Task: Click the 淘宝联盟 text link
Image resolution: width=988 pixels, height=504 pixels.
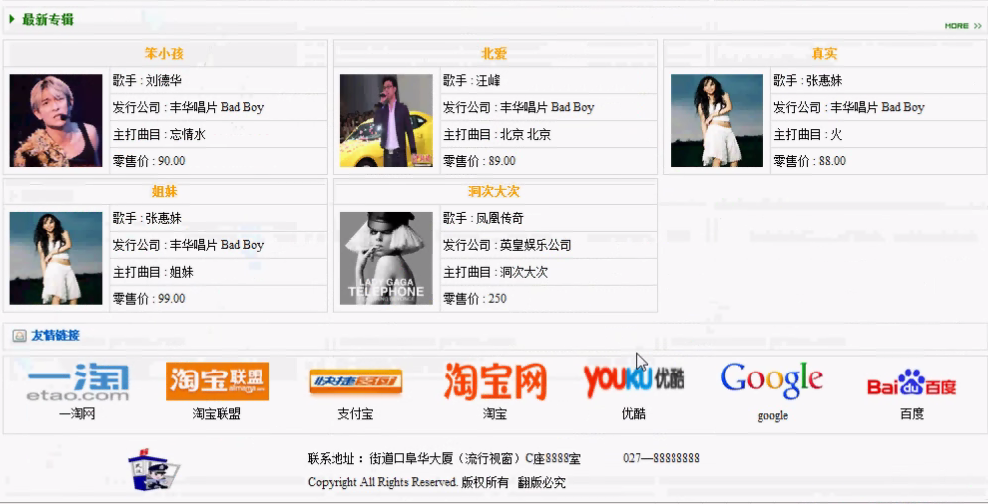Action: point(217,414)
